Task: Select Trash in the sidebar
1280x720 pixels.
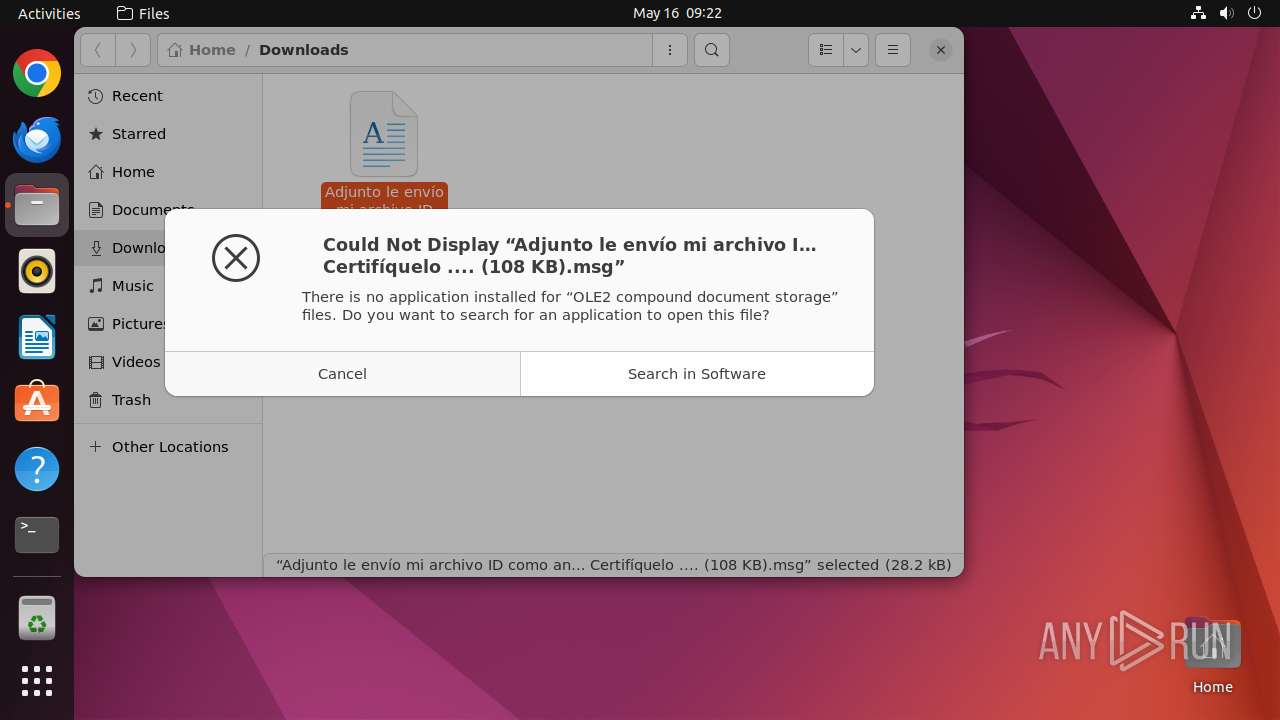Action: (168, 400)
